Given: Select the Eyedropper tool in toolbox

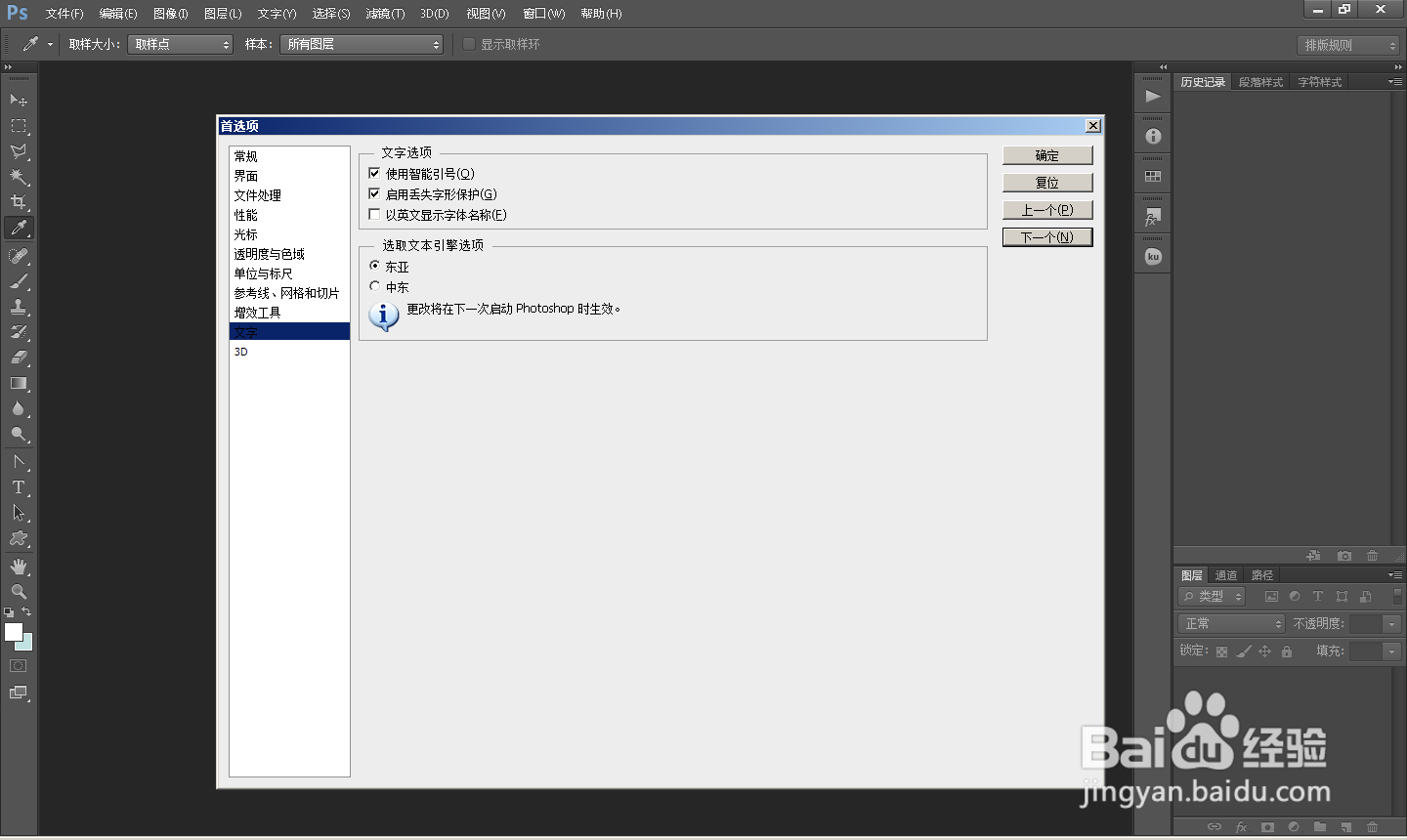Looking at the screenshot, I should pyautogui.click(x=19, y=228).
